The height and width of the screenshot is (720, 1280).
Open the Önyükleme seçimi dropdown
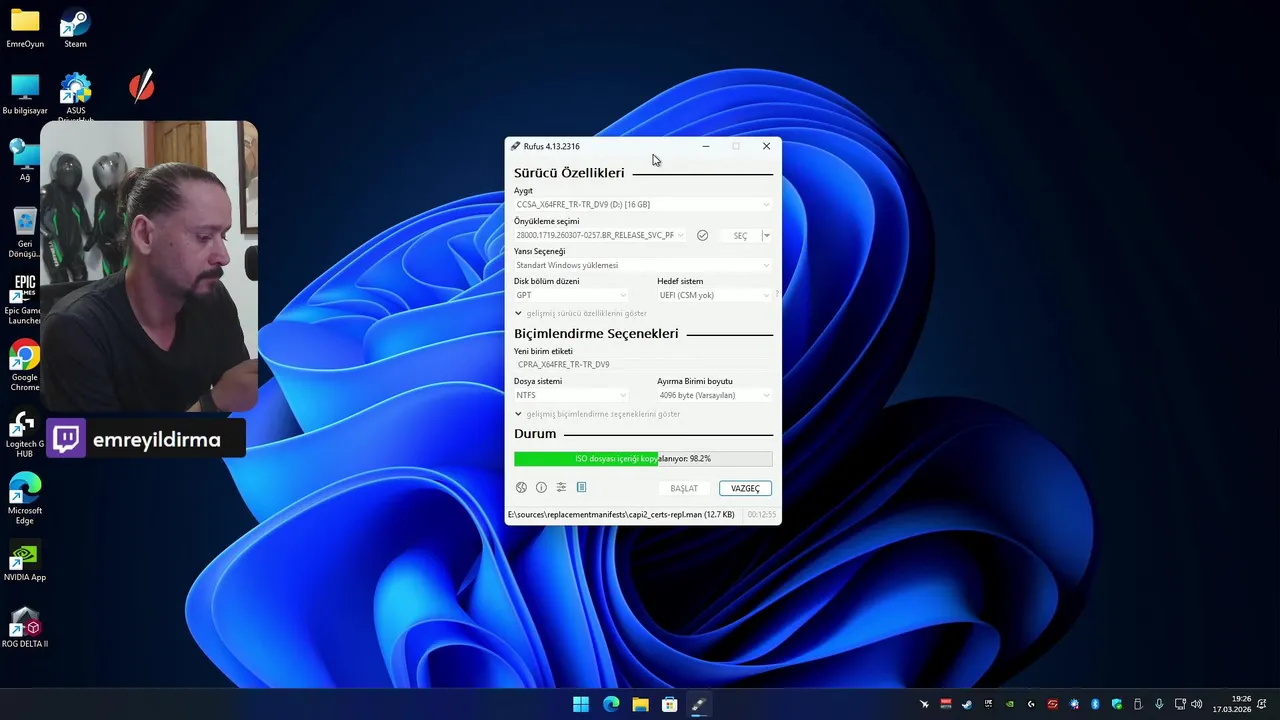600,235
